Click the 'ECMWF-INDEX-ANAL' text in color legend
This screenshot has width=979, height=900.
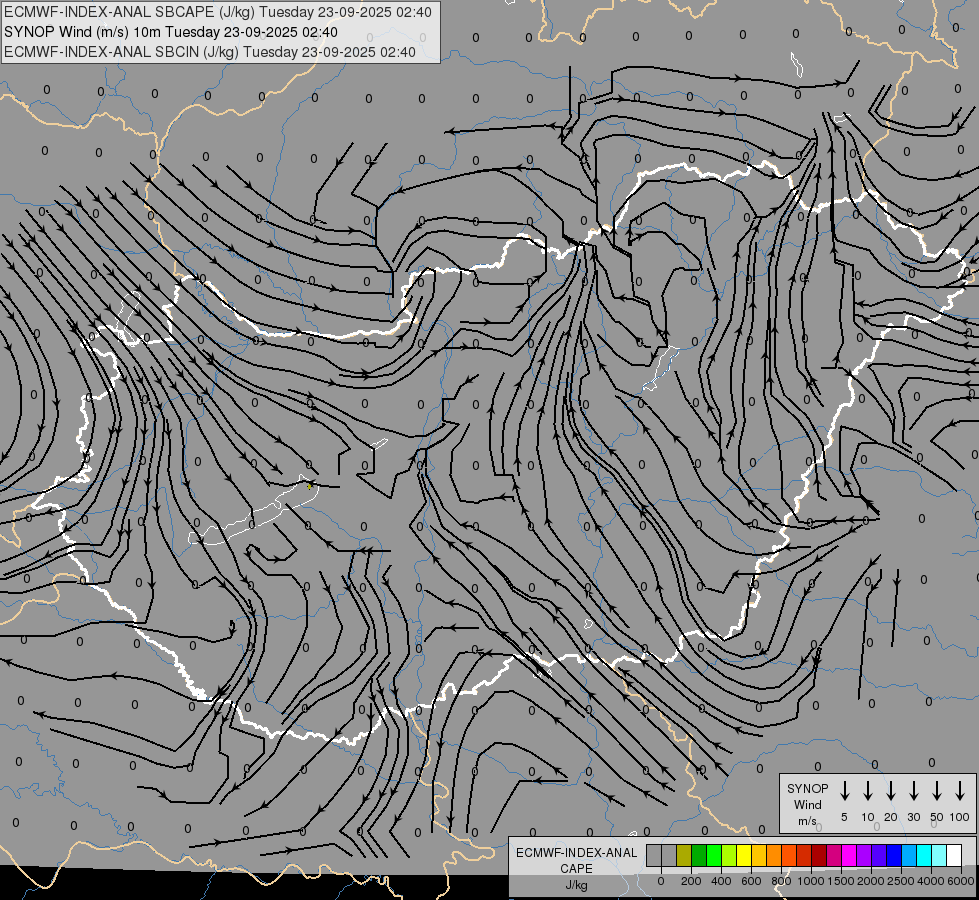[576, 853]
